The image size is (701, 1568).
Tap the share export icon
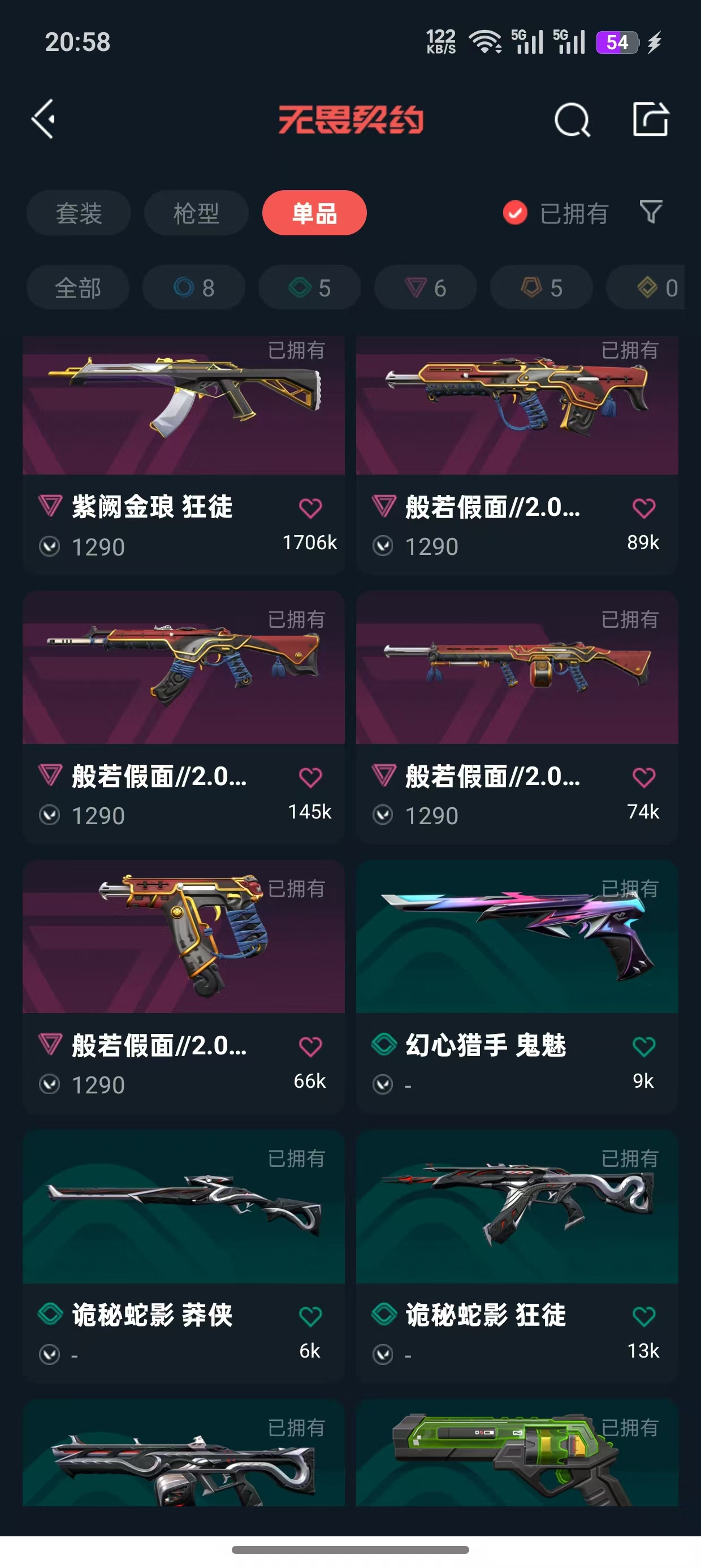point(650,119)
